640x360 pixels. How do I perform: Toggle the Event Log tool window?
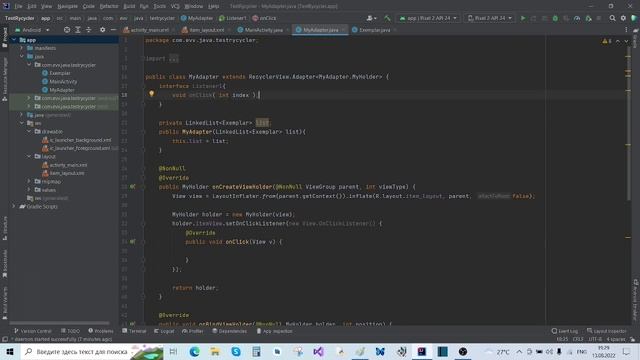[564, 331]
